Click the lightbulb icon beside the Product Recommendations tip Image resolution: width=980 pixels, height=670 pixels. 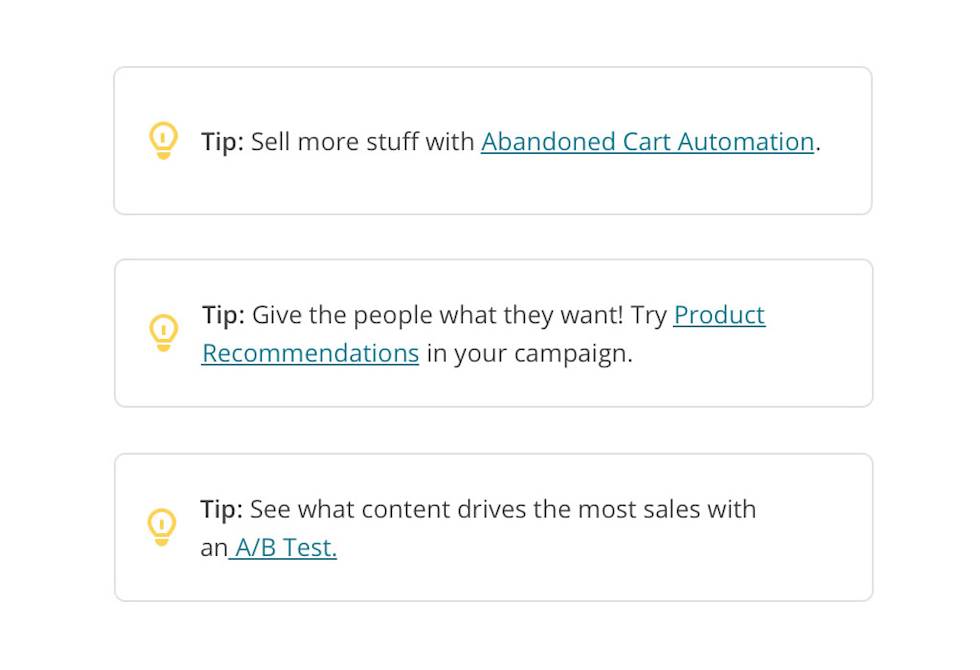163,332
